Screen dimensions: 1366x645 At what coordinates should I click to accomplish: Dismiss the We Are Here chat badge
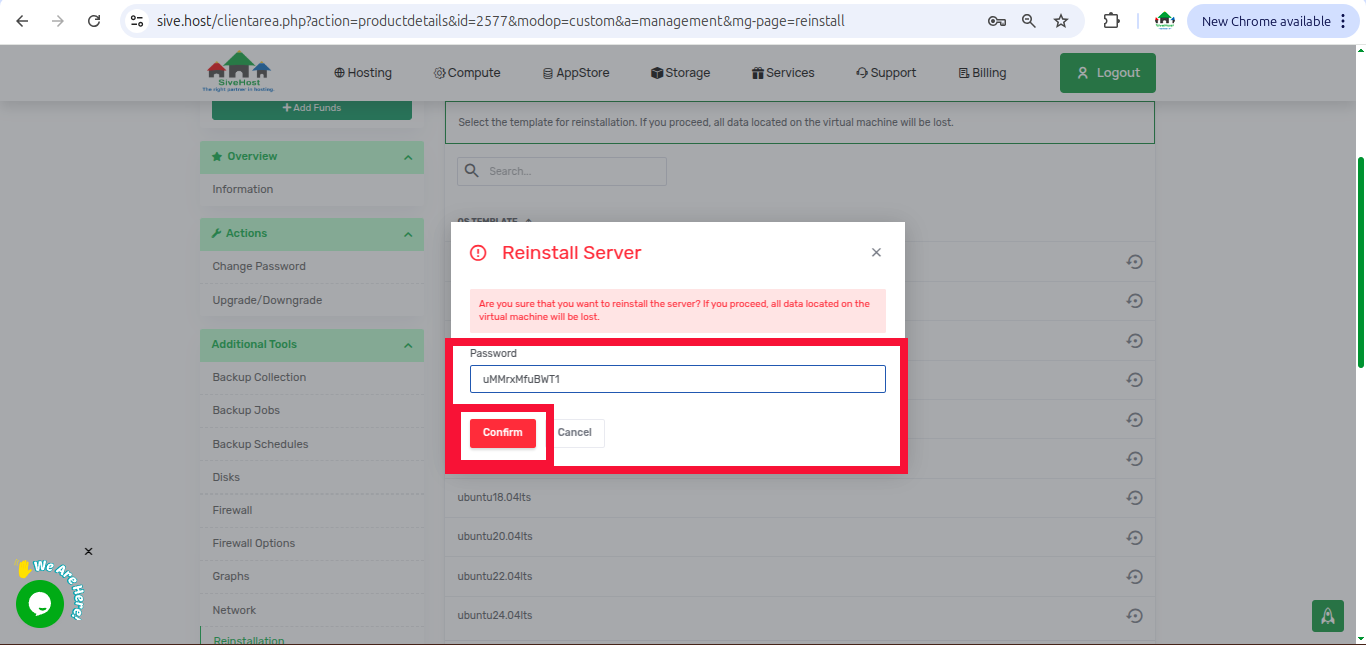pyautogui.click(x=88, y=552)
